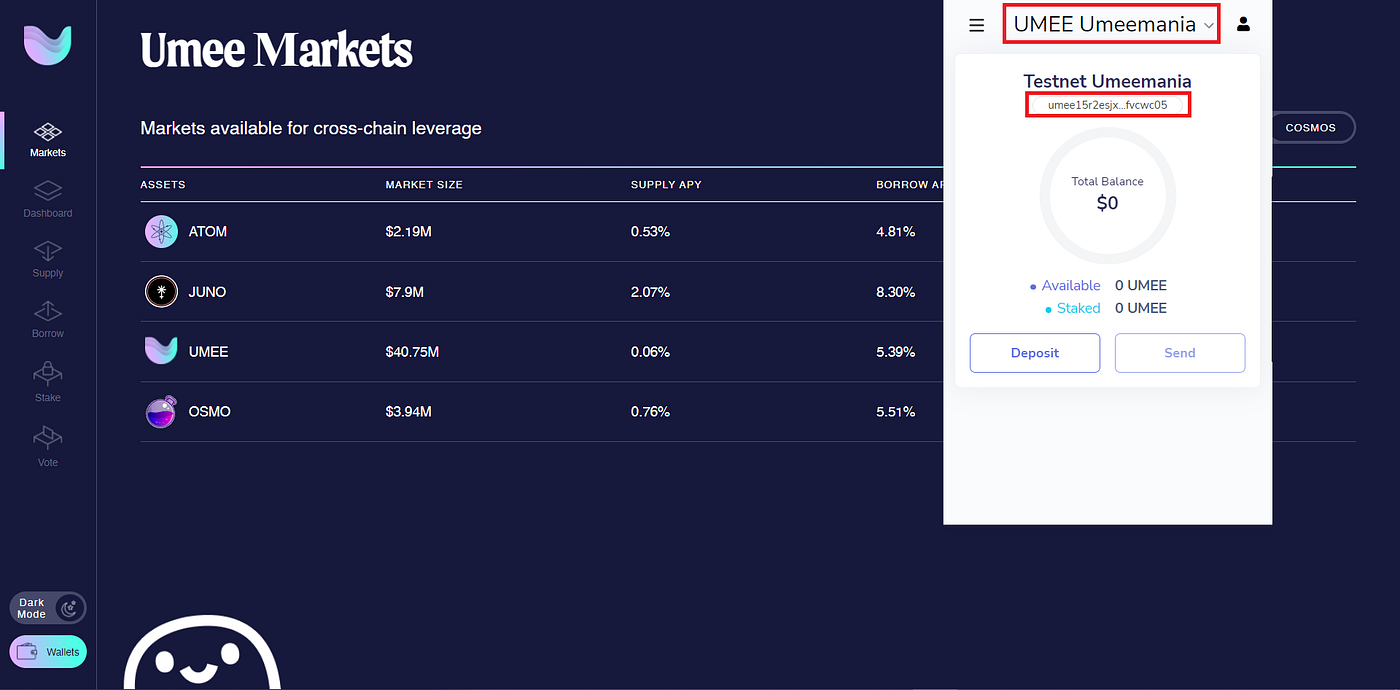
Task: Expand the UMEE Umeemania chain dropdown
Action: click(1112, 24)
